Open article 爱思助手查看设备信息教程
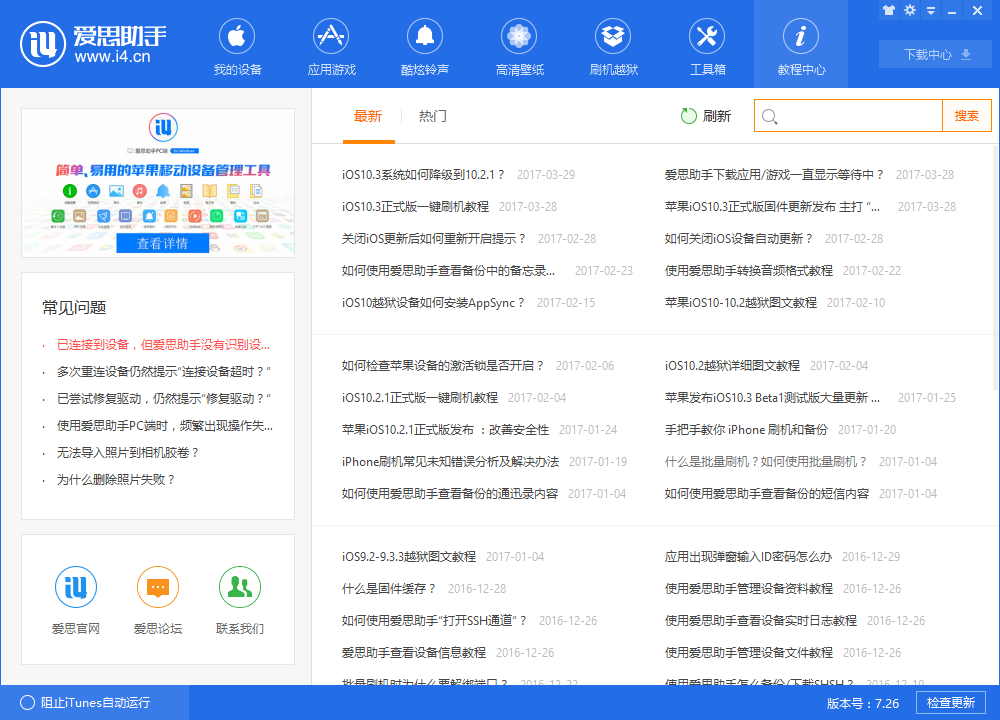 click(x=414, y=651)
